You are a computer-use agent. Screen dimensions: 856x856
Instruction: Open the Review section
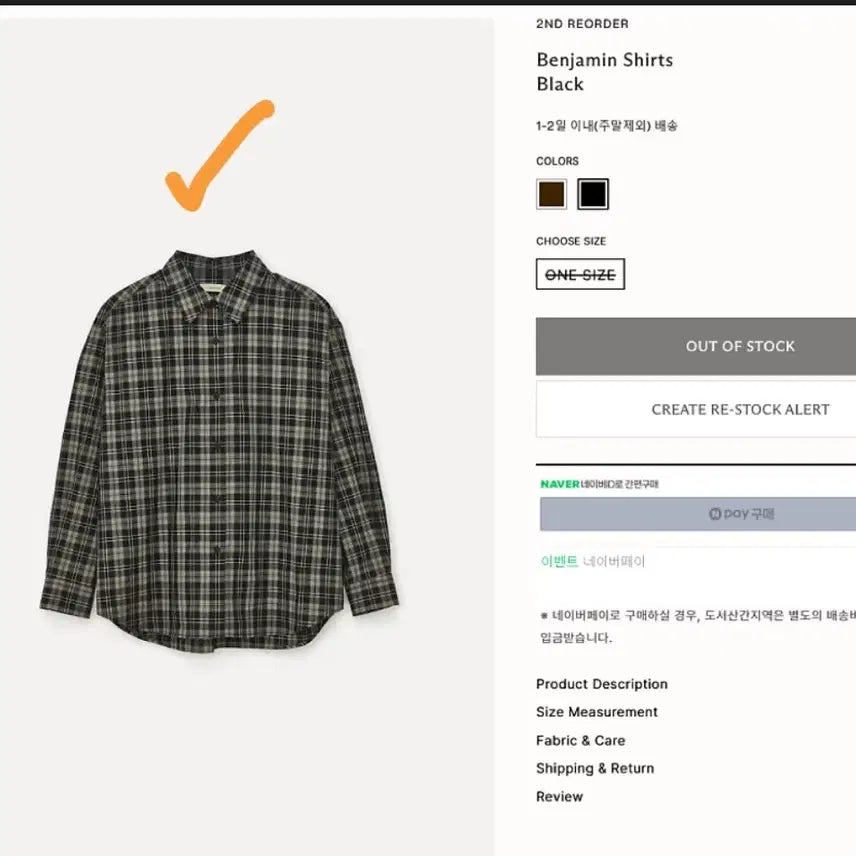click(x=559, y=796)
